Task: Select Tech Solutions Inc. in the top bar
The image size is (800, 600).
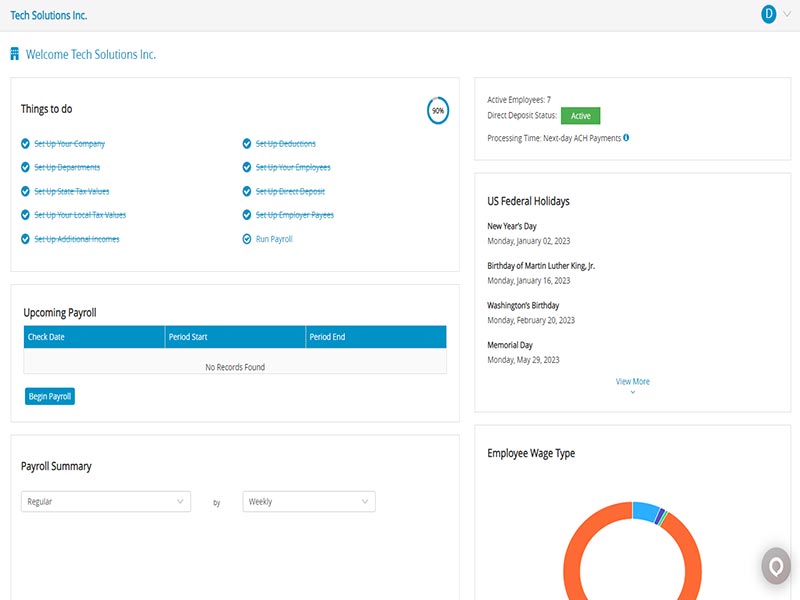Action: [x=47, y=15]
